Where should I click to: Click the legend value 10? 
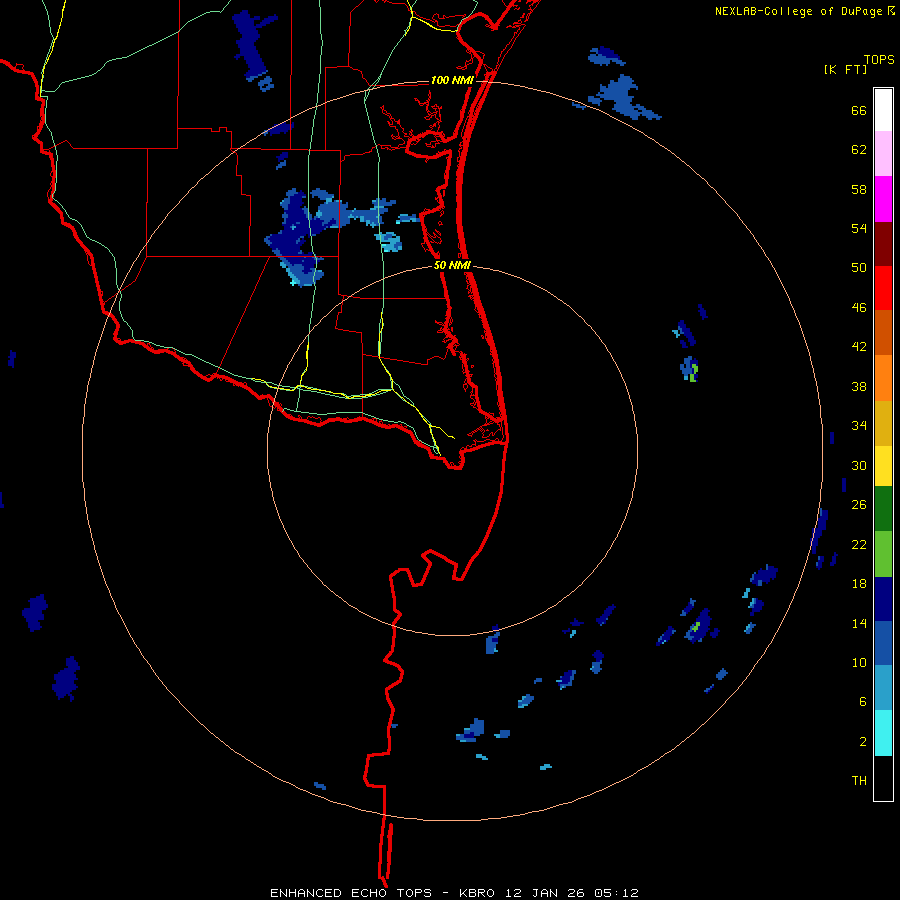click(859, 662)
